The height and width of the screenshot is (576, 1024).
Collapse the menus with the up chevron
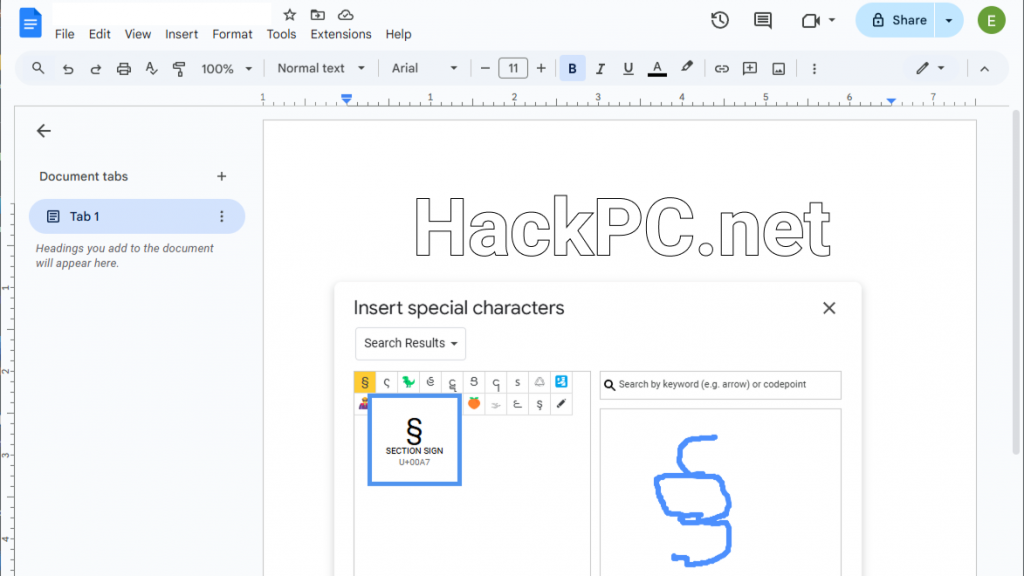pos(984,69)
